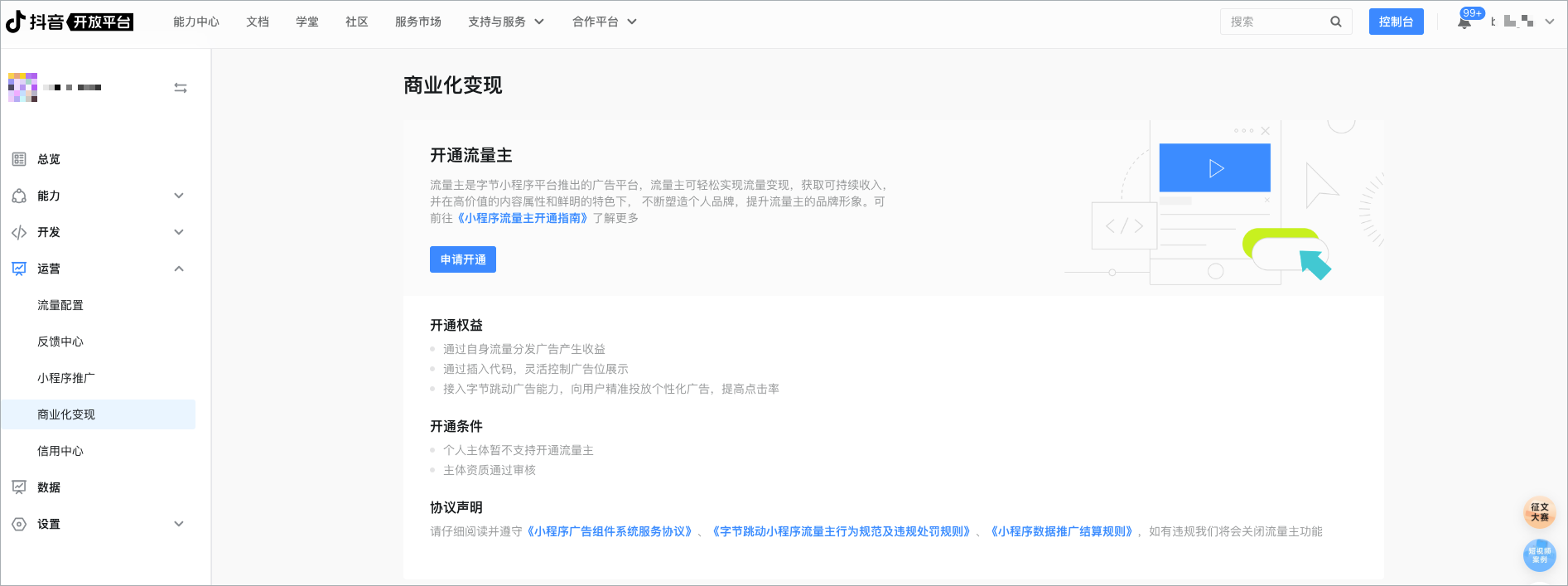
Task: Open the 《小程序流量主开通指南》 link
Action: [x=523, y=218]
